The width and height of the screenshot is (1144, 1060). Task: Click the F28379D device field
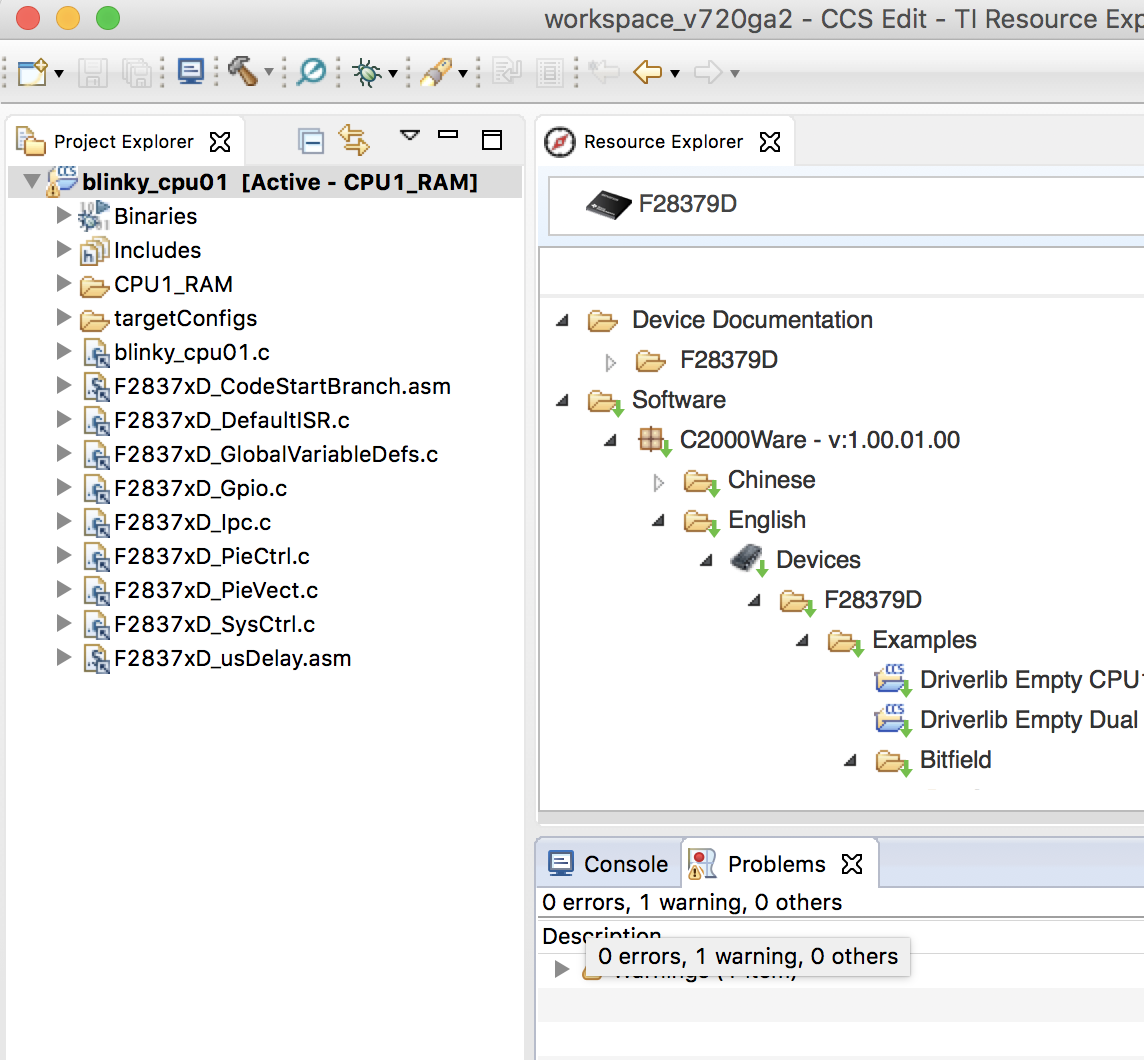pos(846,206)
